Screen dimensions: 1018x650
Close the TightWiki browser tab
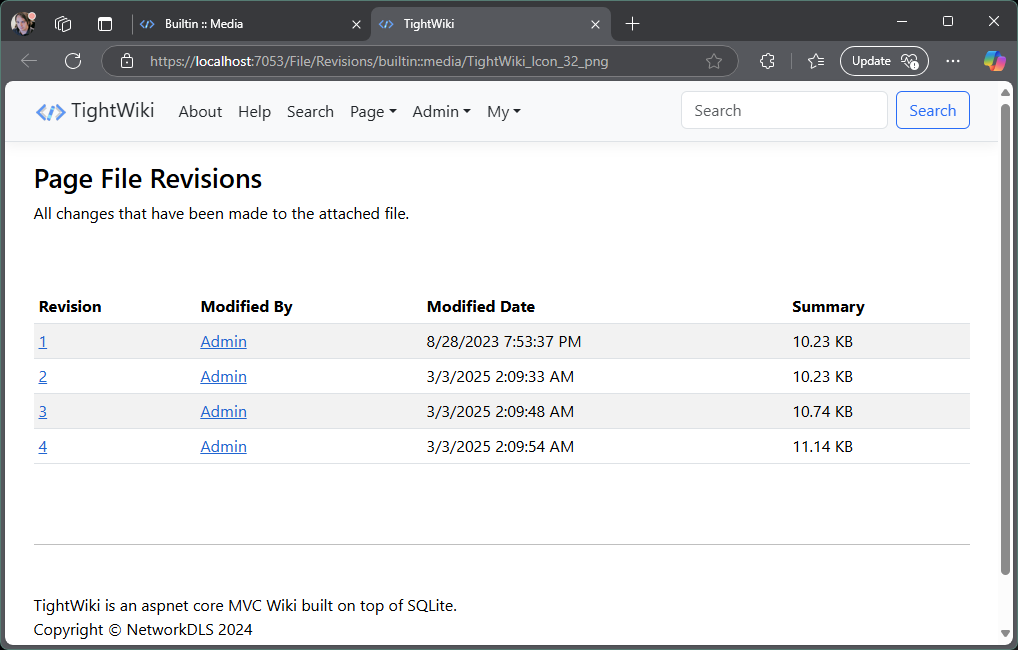[x=595, y=24]
